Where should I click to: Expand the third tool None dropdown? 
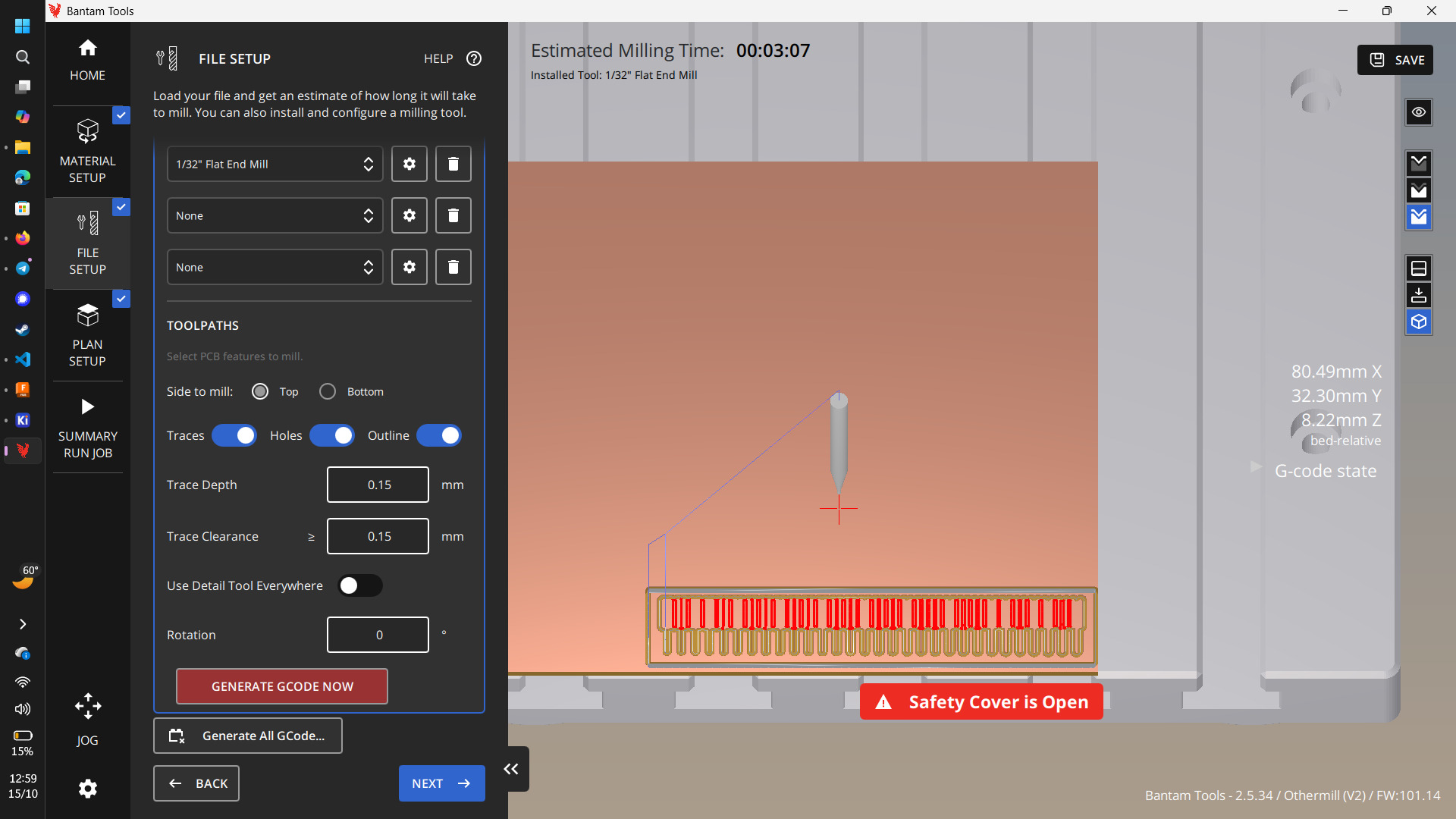click(275, 267)
